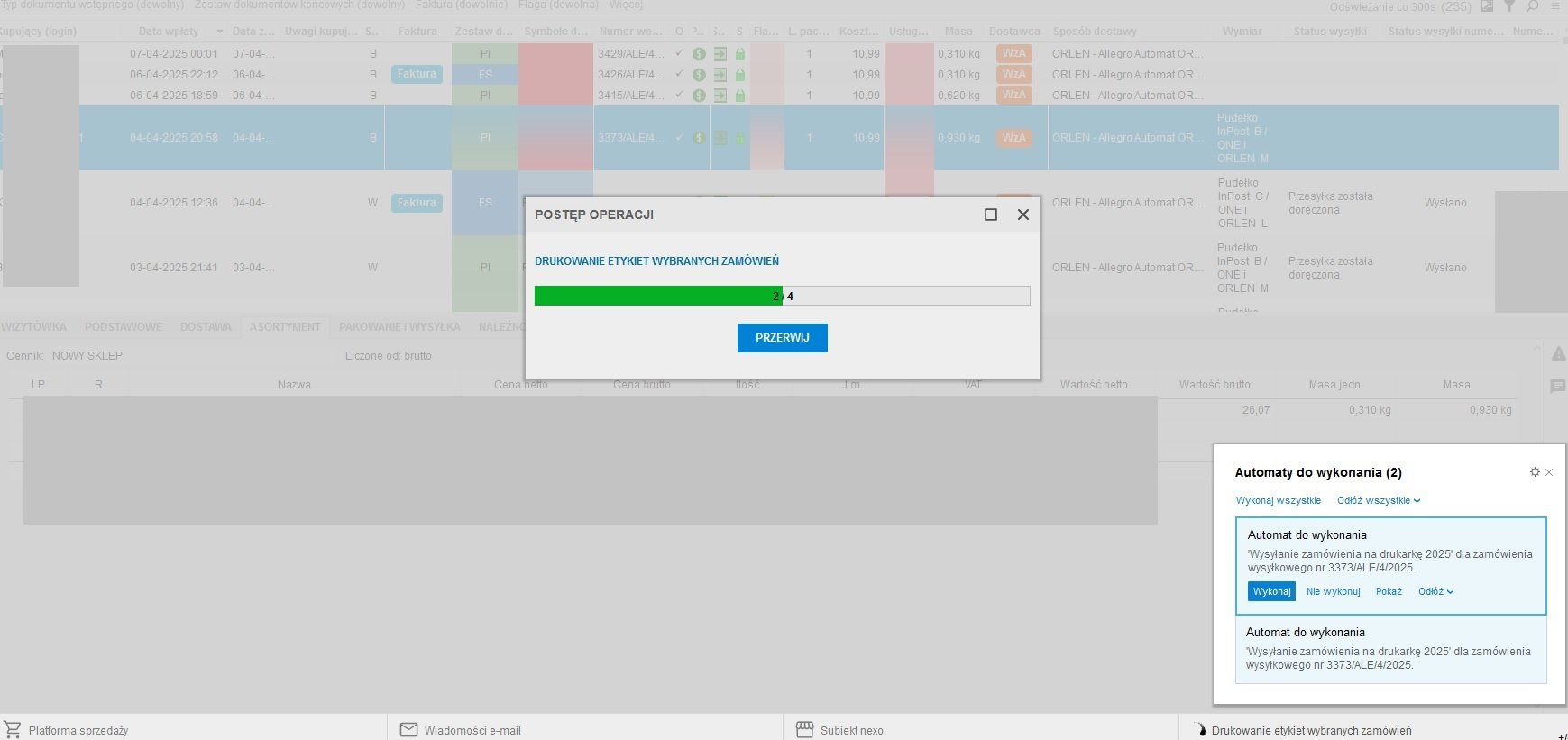Click the filter funnel icon above the table
This screenshot has height=740, width=1568.
pyautogui.click(x=1509, y=6)
